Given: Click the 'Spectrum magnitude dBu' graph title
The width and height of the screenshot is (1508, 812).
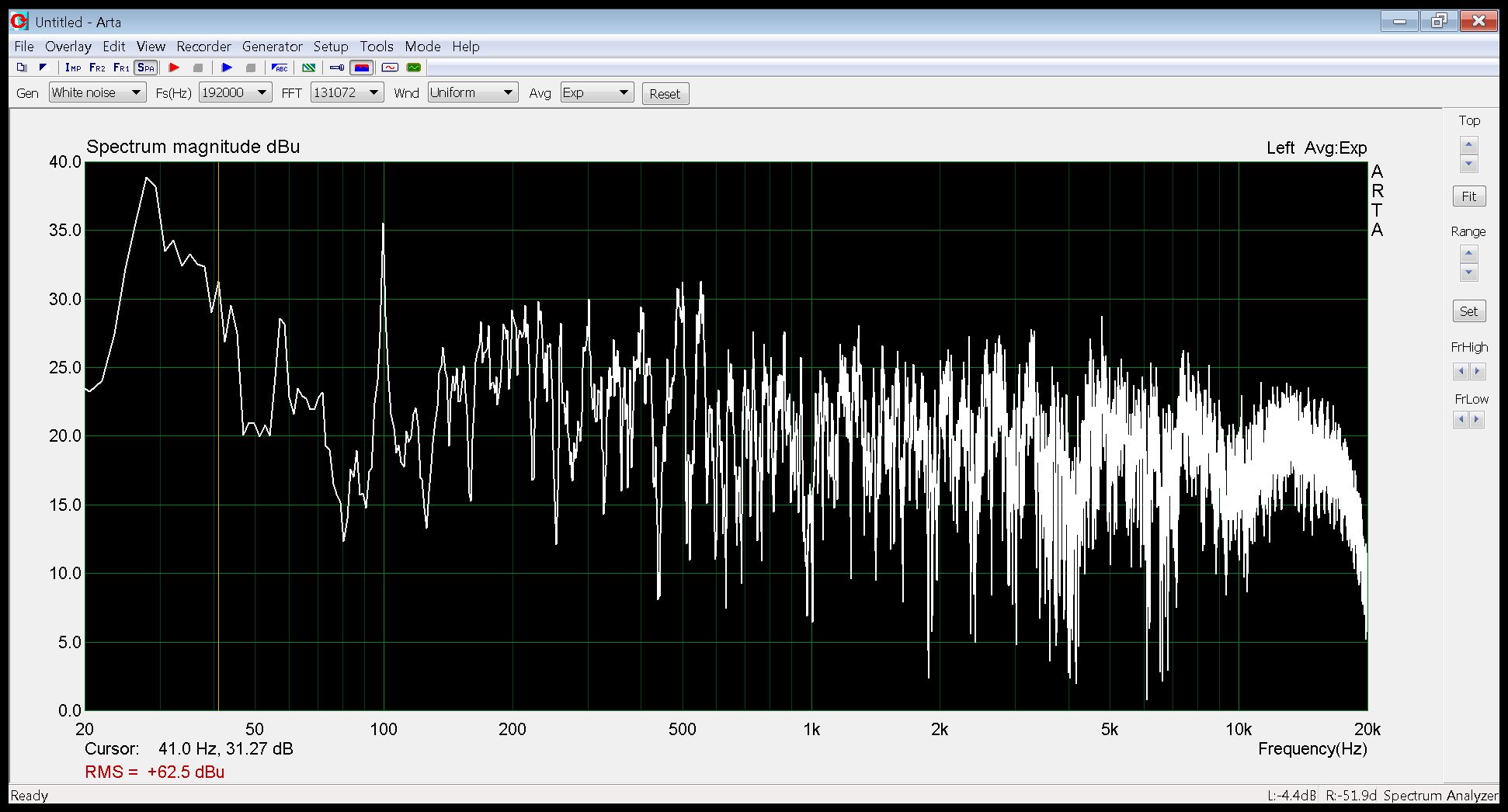Looking at the screenshot, I should coord(193,147).
